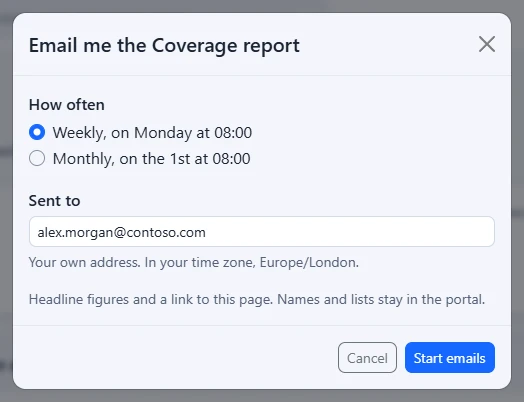Click the 'How often' heading
This screenshot has height=402, width=524.
click(x=67, y=105)
